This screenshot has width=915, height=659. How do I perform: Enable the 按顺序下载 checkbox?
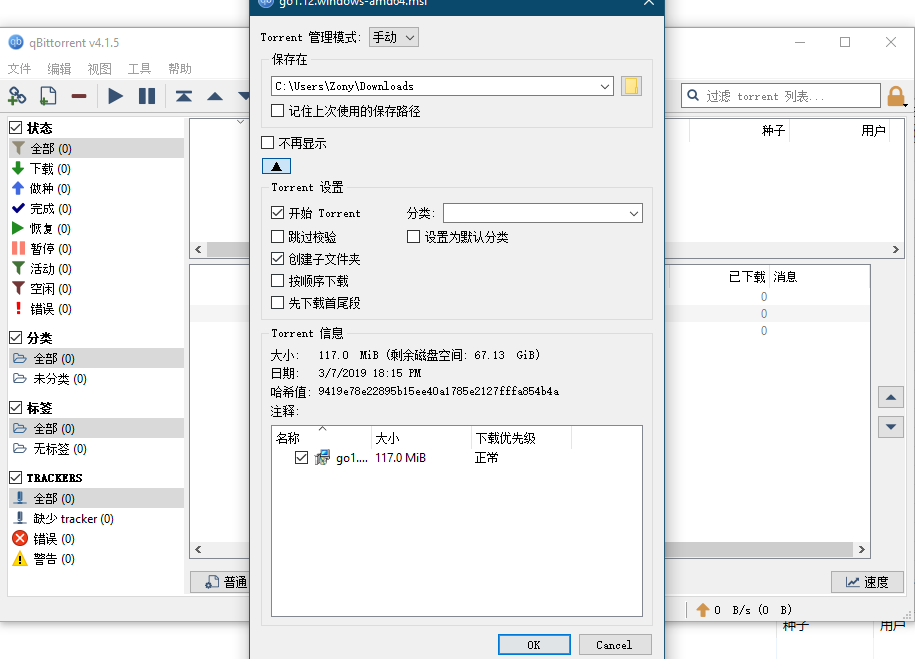pos(278,281)
